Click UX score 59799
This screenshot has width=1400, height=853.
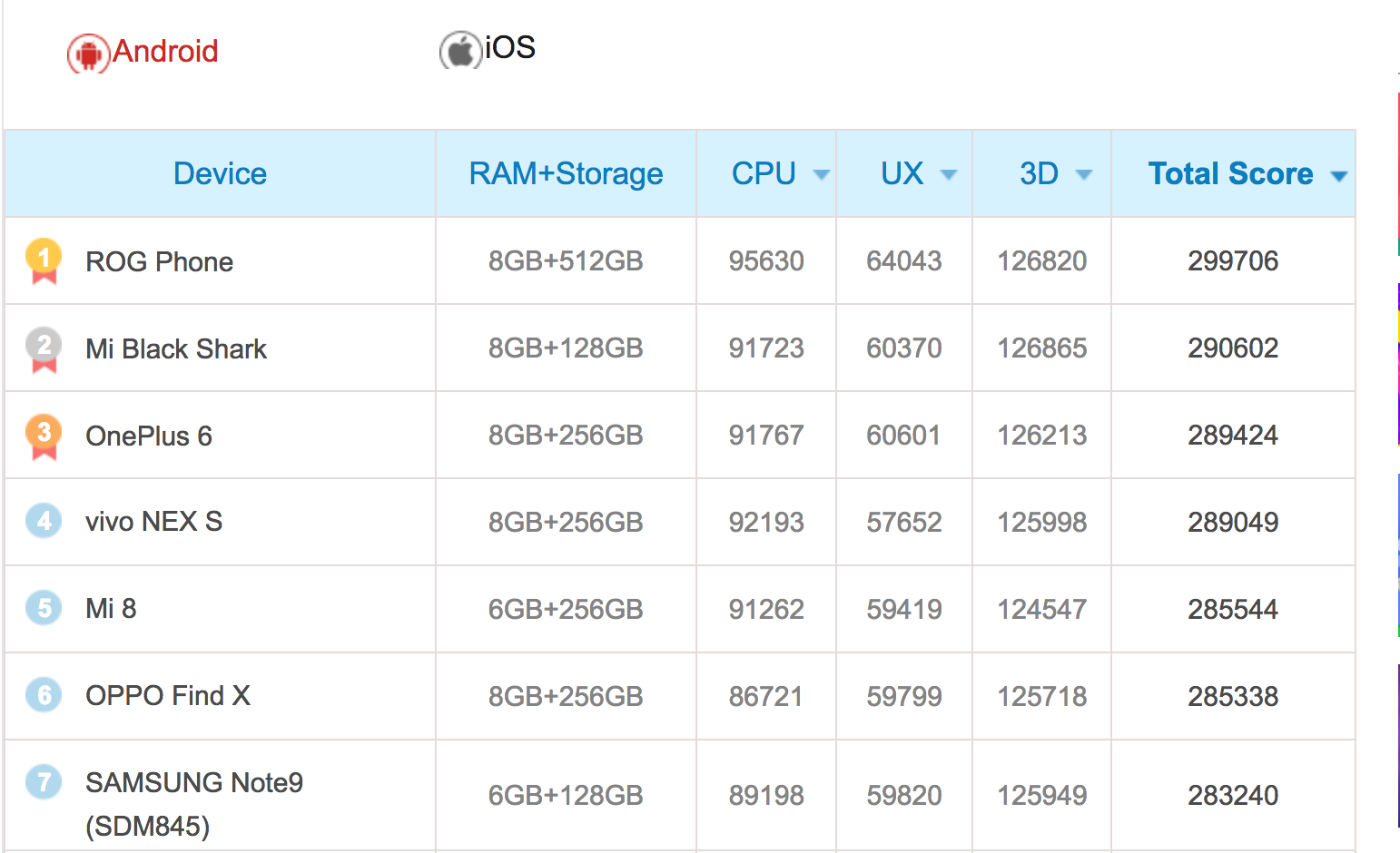pyautogui.click(x=904, y=697)
